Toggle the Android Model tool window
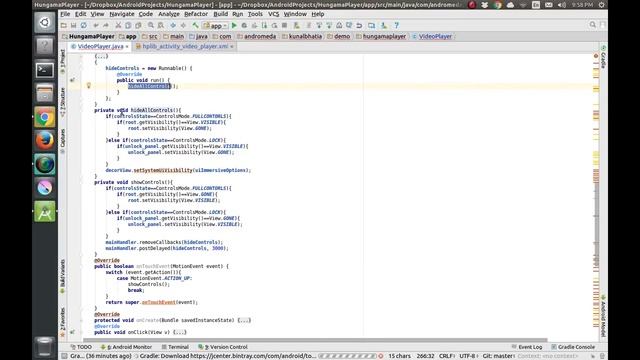Image resolution: width=640 pixels, height=360 pixels. [603, 316]
